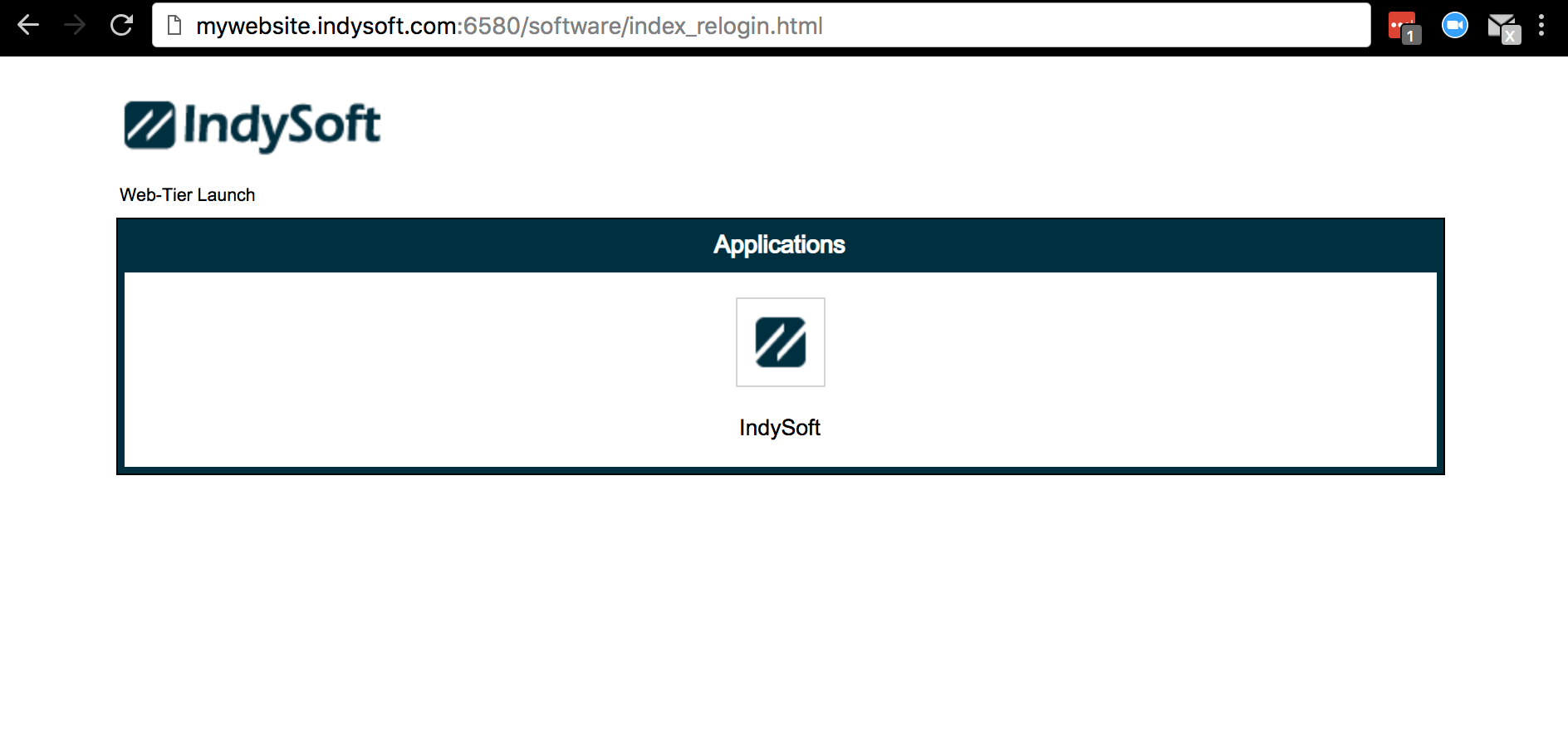Click the mail checker envelope extension
Screen dimensions: 1568x736
pos(1502,27)
